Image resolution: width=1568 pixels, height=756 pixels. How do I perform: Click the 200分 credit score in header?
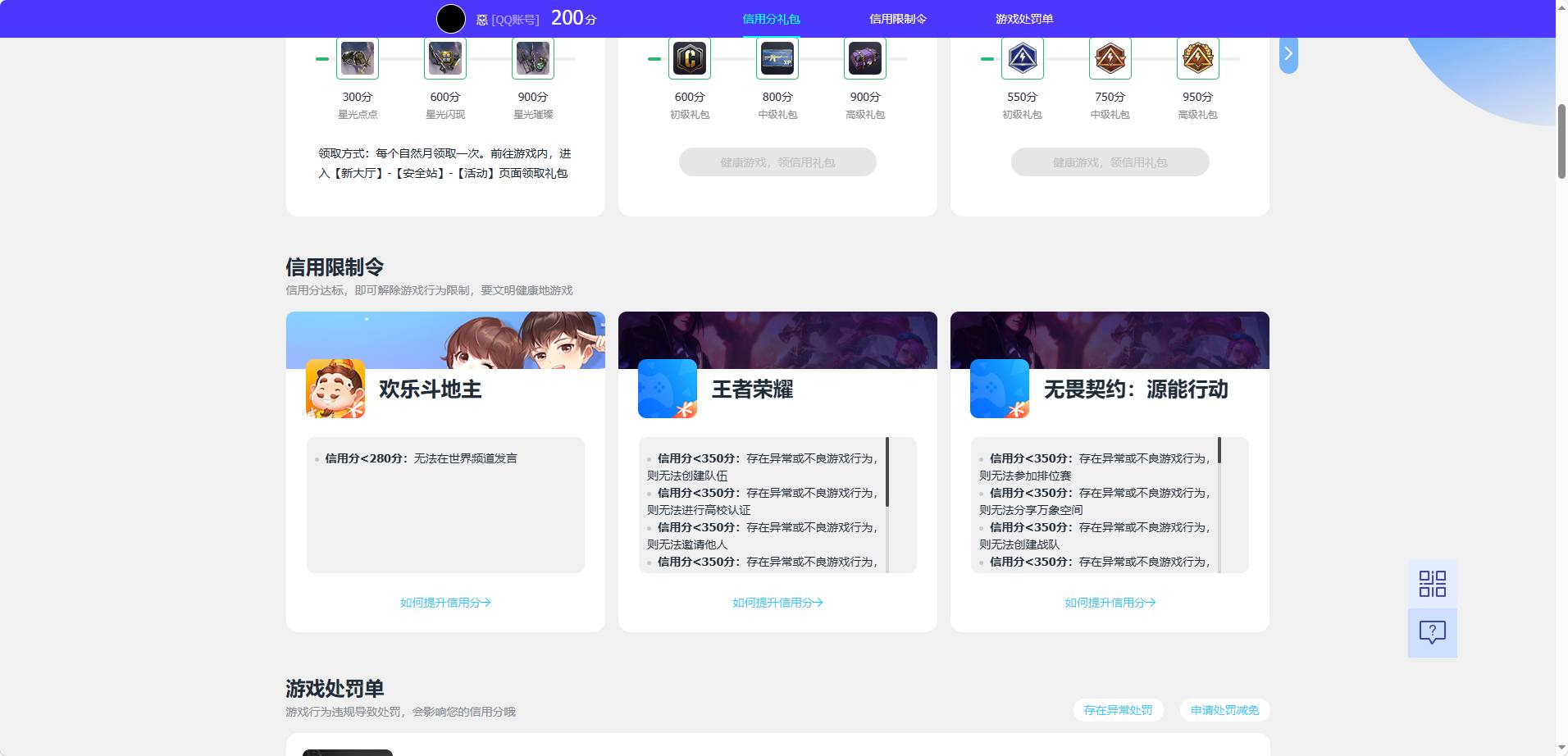573,18
